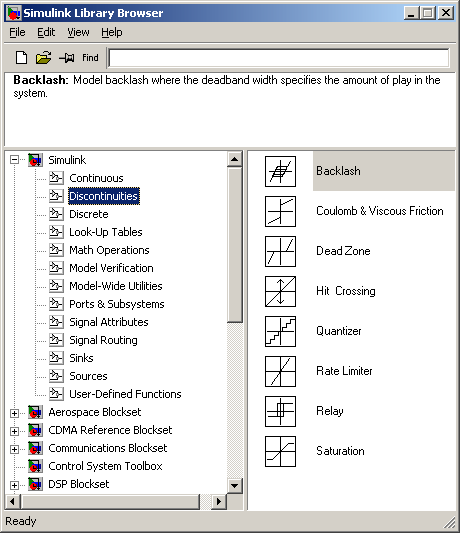
Task: Click the tree horizontal scrollbar thumb
Action: 110,501
